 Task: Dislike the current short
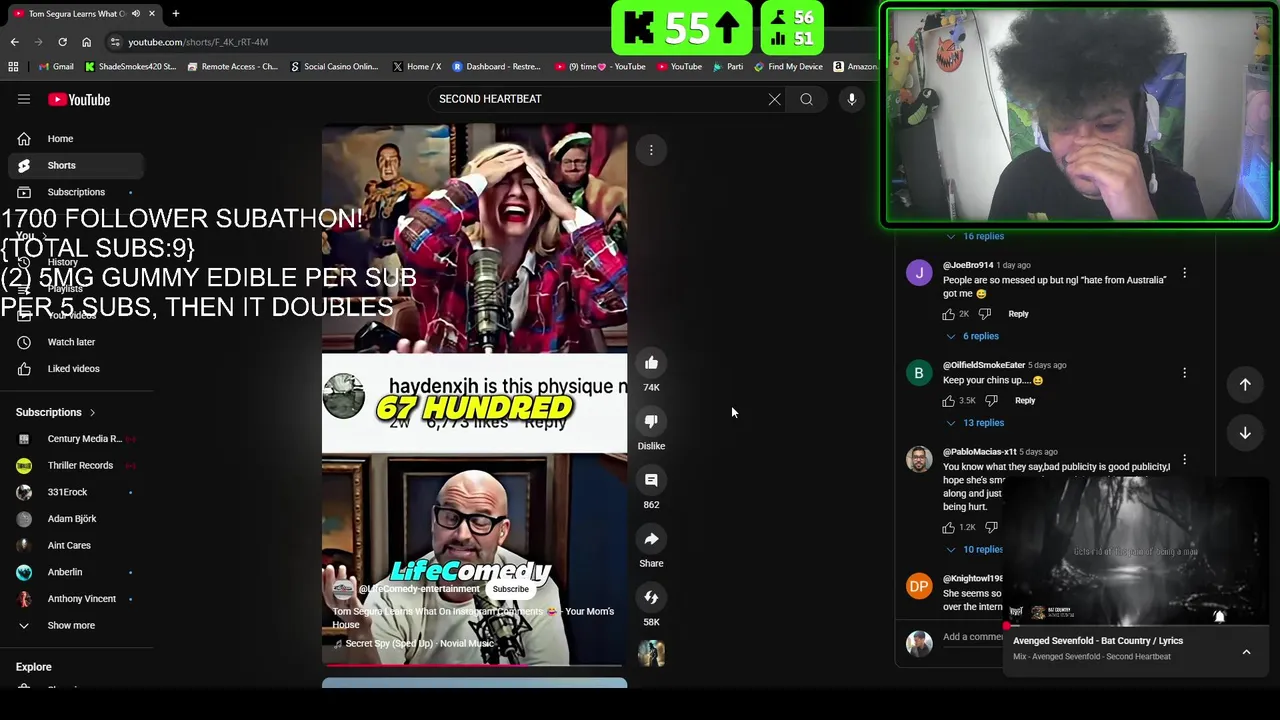(x=651, y=422)
